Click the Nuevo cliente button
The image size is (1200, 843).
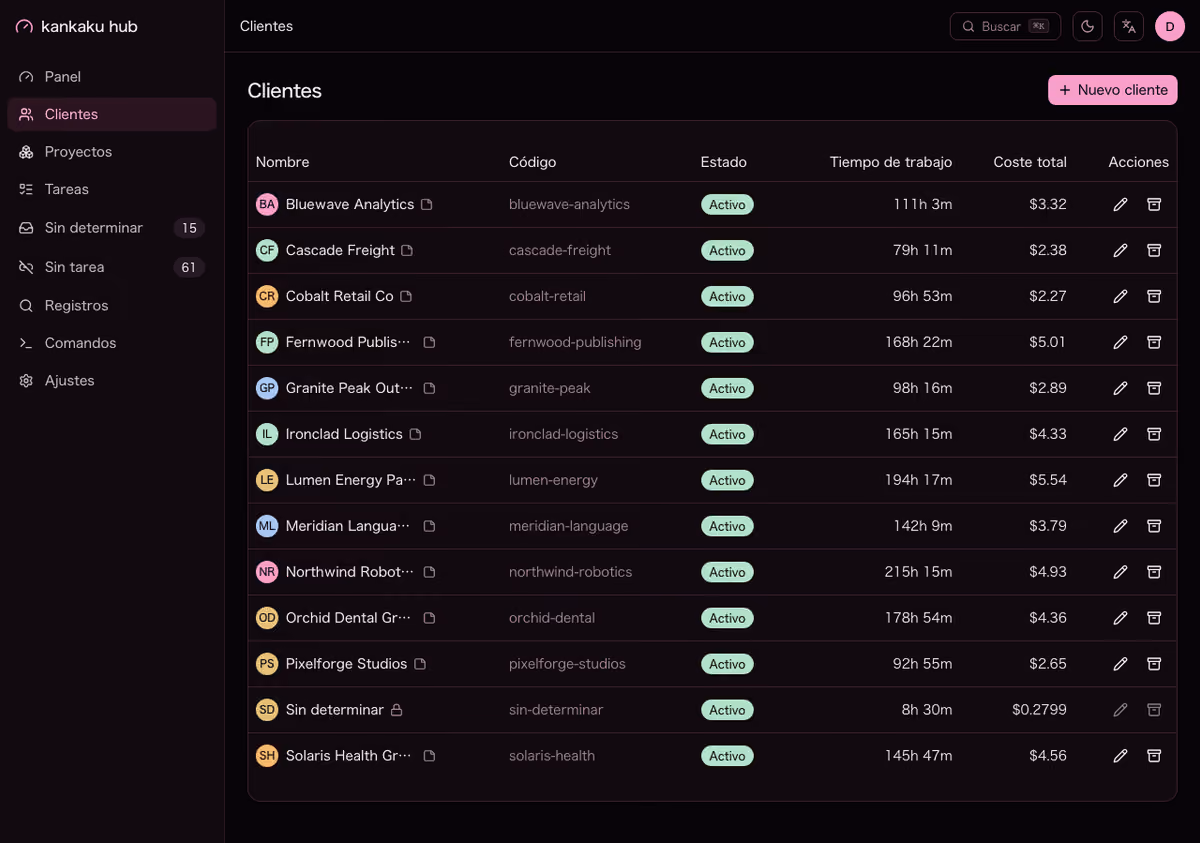(1113, 90)
